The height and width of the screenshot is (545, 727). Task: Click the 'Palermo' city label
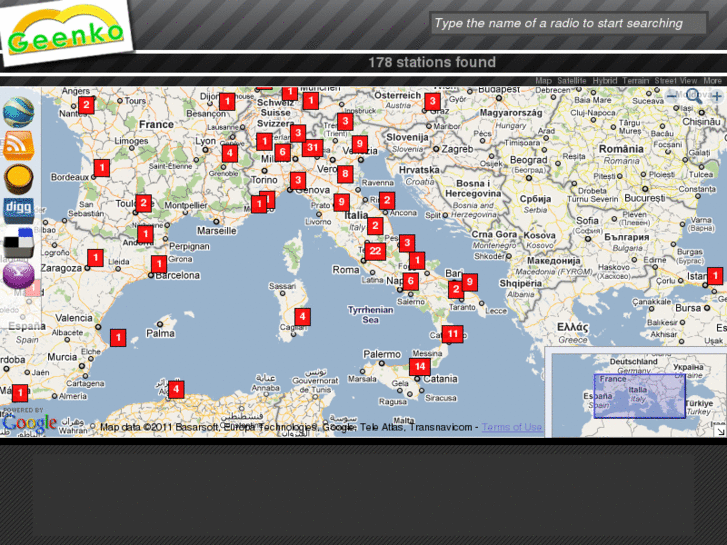pos(382,354)
